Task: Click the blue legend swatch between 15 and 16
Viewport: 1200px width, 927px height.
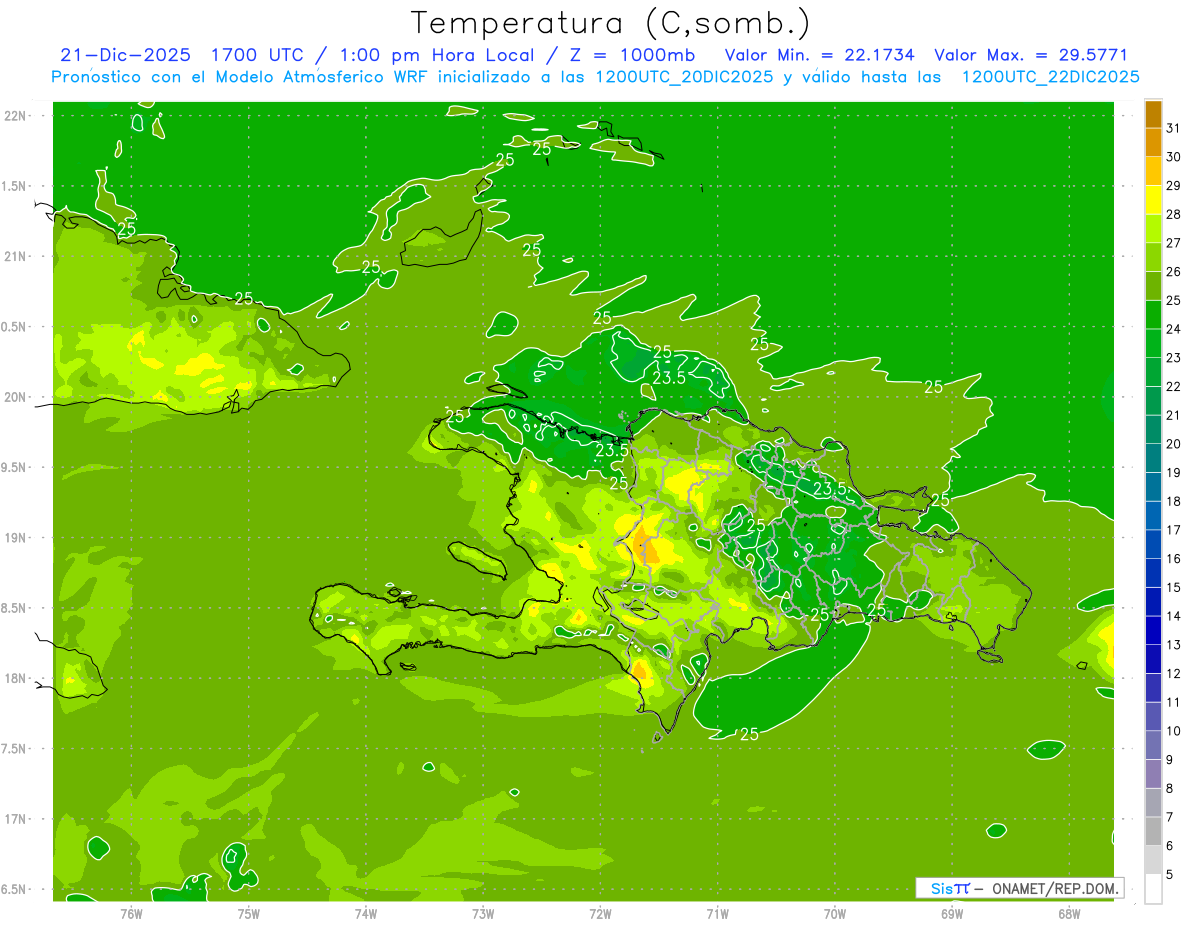Action: [1153, 573]
